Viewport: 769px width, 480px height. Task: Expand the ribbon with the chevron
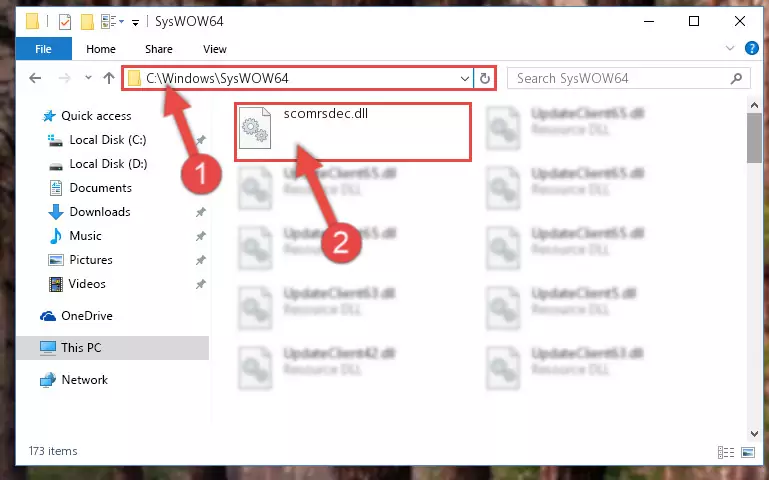[730, 48]
